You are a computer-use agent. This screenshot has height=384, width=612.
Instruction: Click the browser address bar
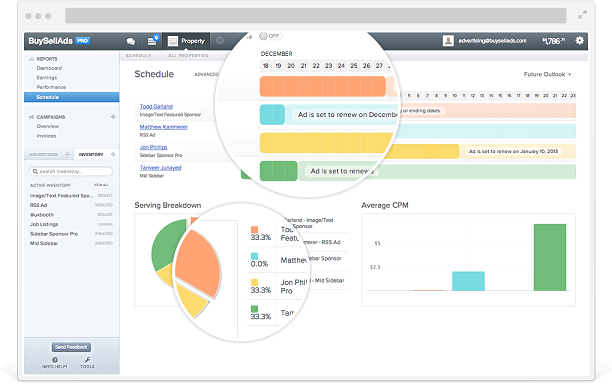pos(315,16)
